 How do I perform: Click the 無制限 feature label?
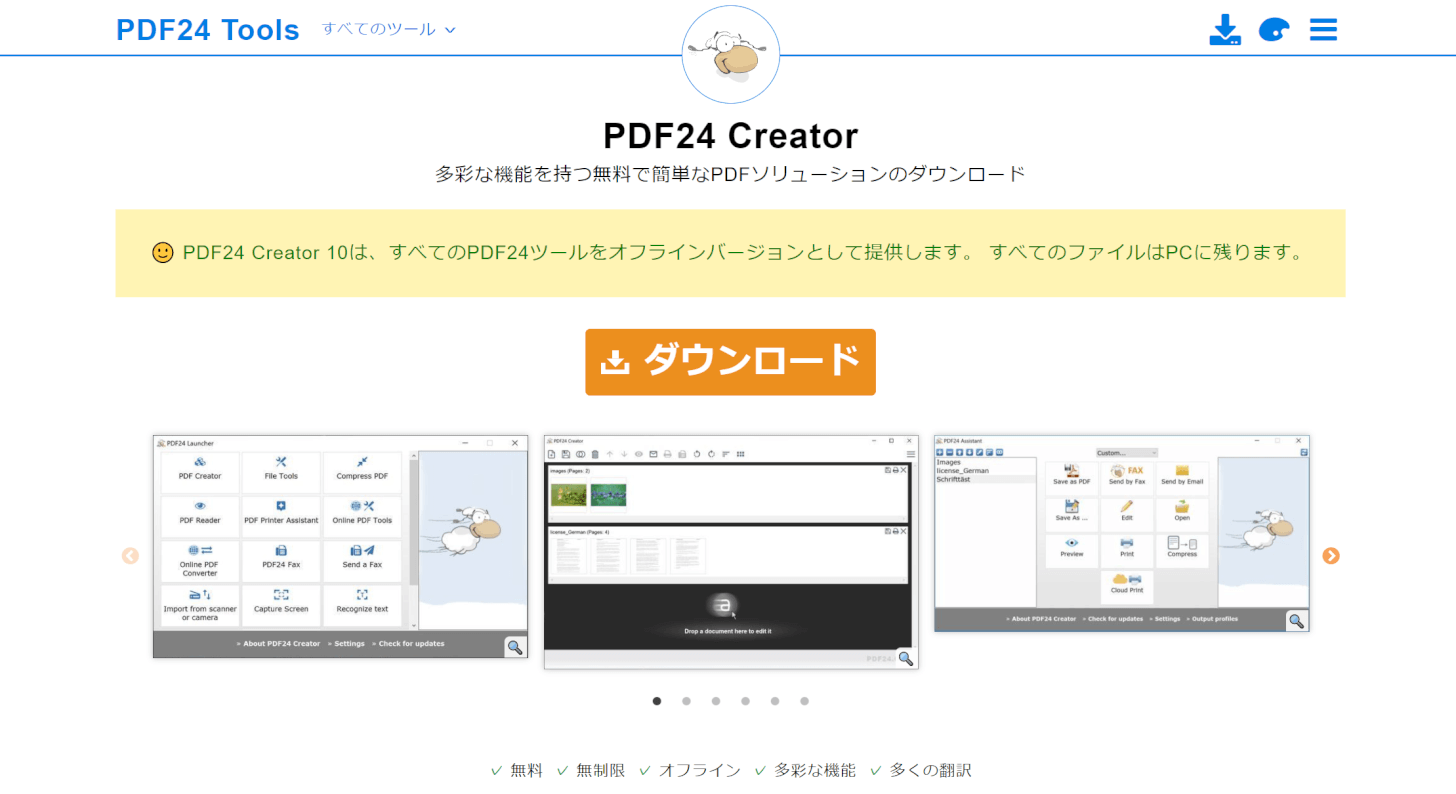click(601, 770)
